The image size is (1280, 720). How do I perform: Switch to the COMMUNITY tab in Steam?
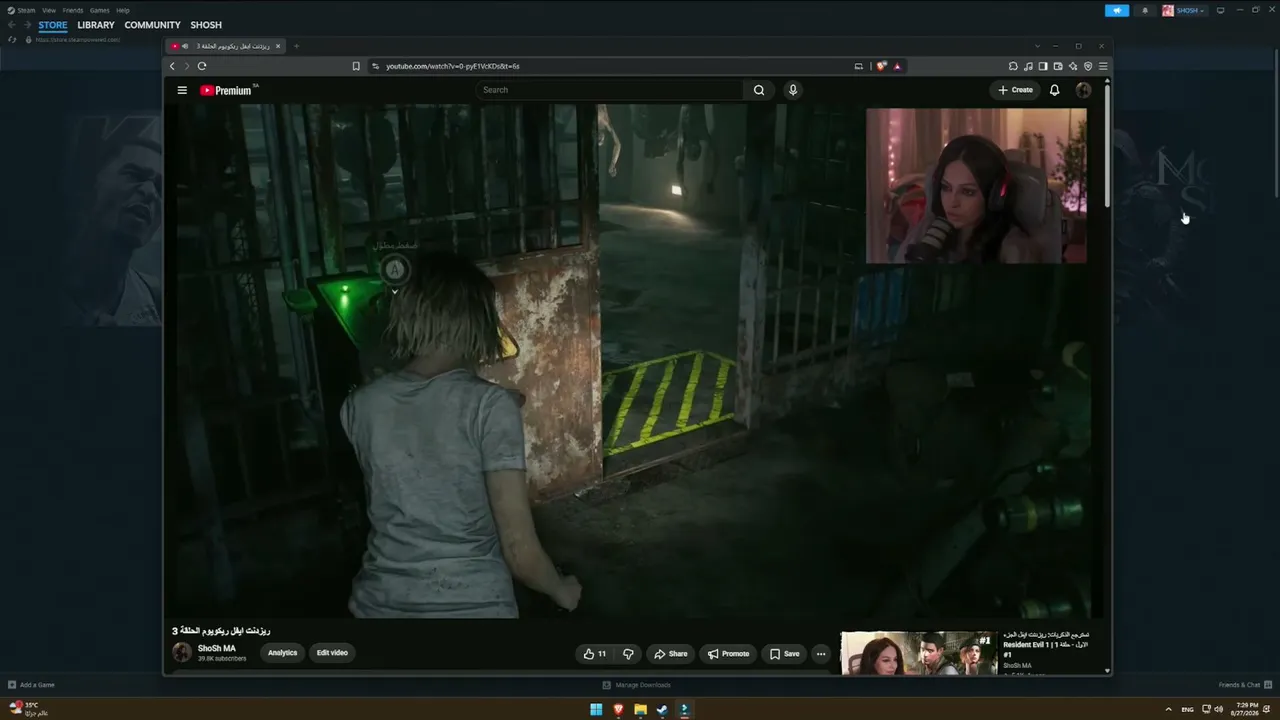(x=152, y=25)
